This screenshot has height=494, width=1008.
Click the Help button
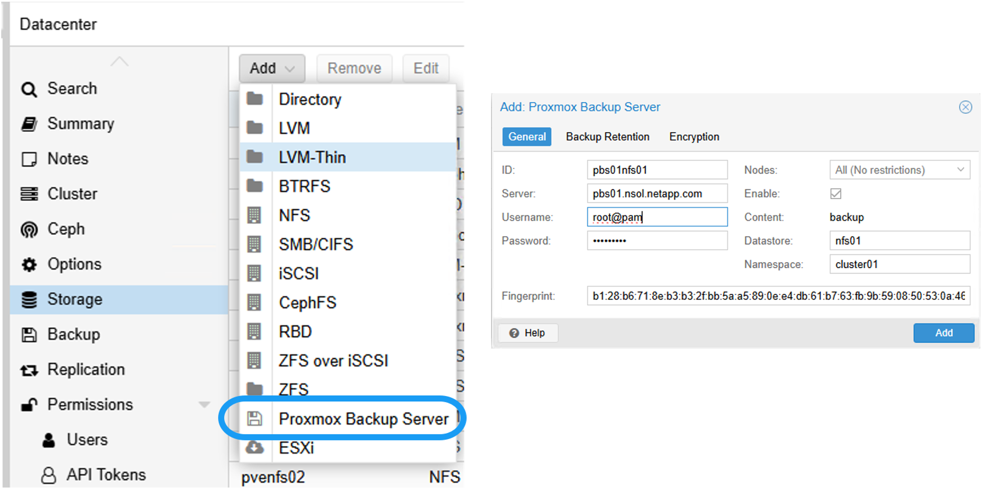point(527,333)
